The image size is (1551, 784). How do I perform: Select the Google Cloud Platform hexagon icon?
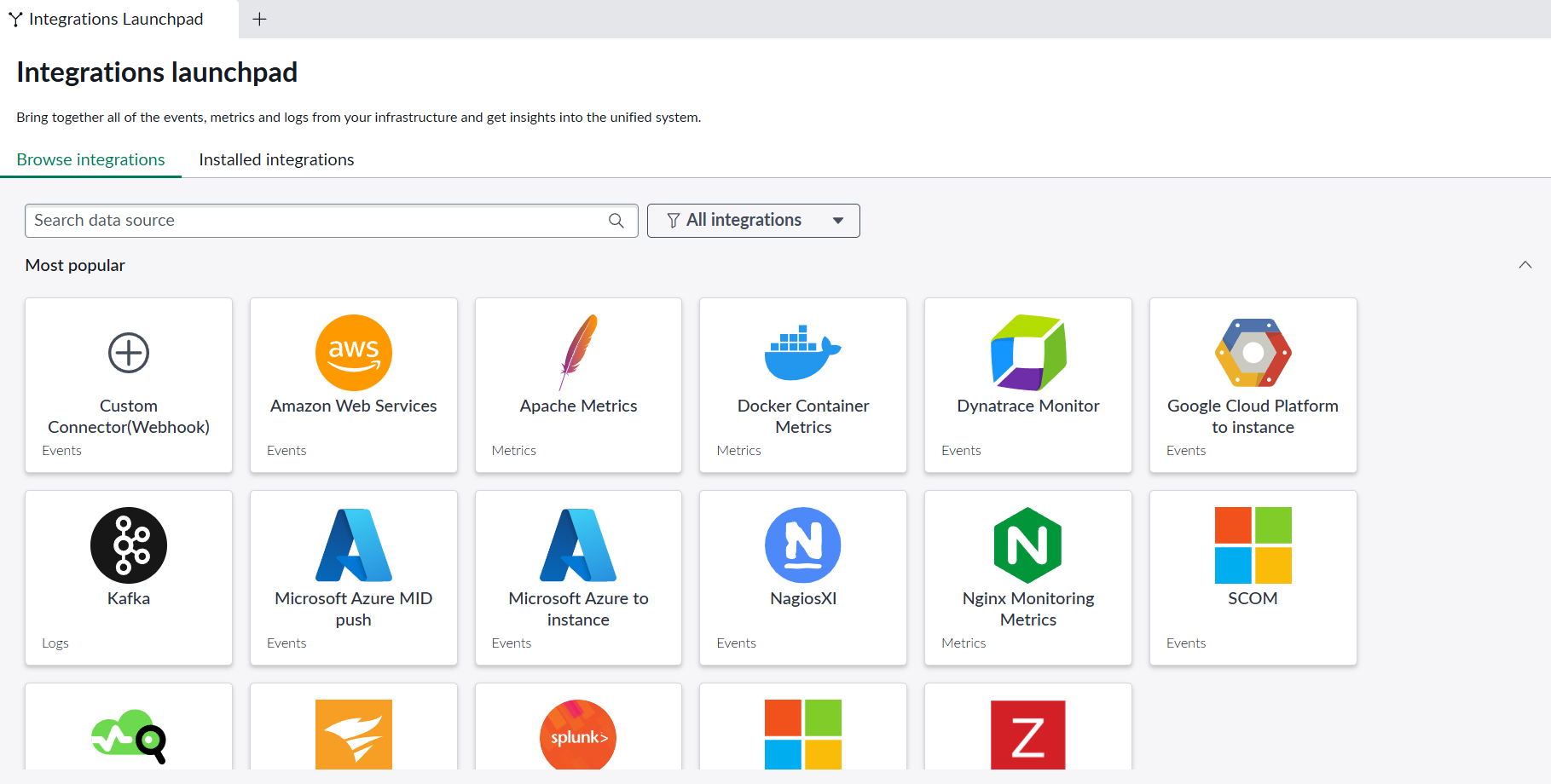(x=1253, y=353)
